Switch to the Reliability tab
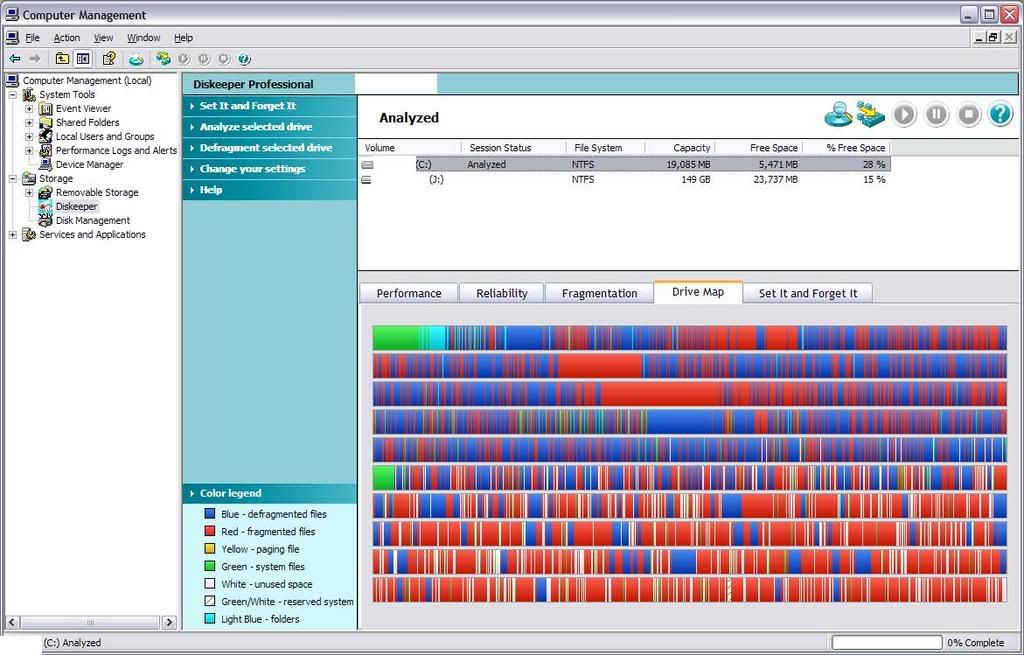Image resolution: width=1024 pixels, height=655 pixels. coord(502,293)
